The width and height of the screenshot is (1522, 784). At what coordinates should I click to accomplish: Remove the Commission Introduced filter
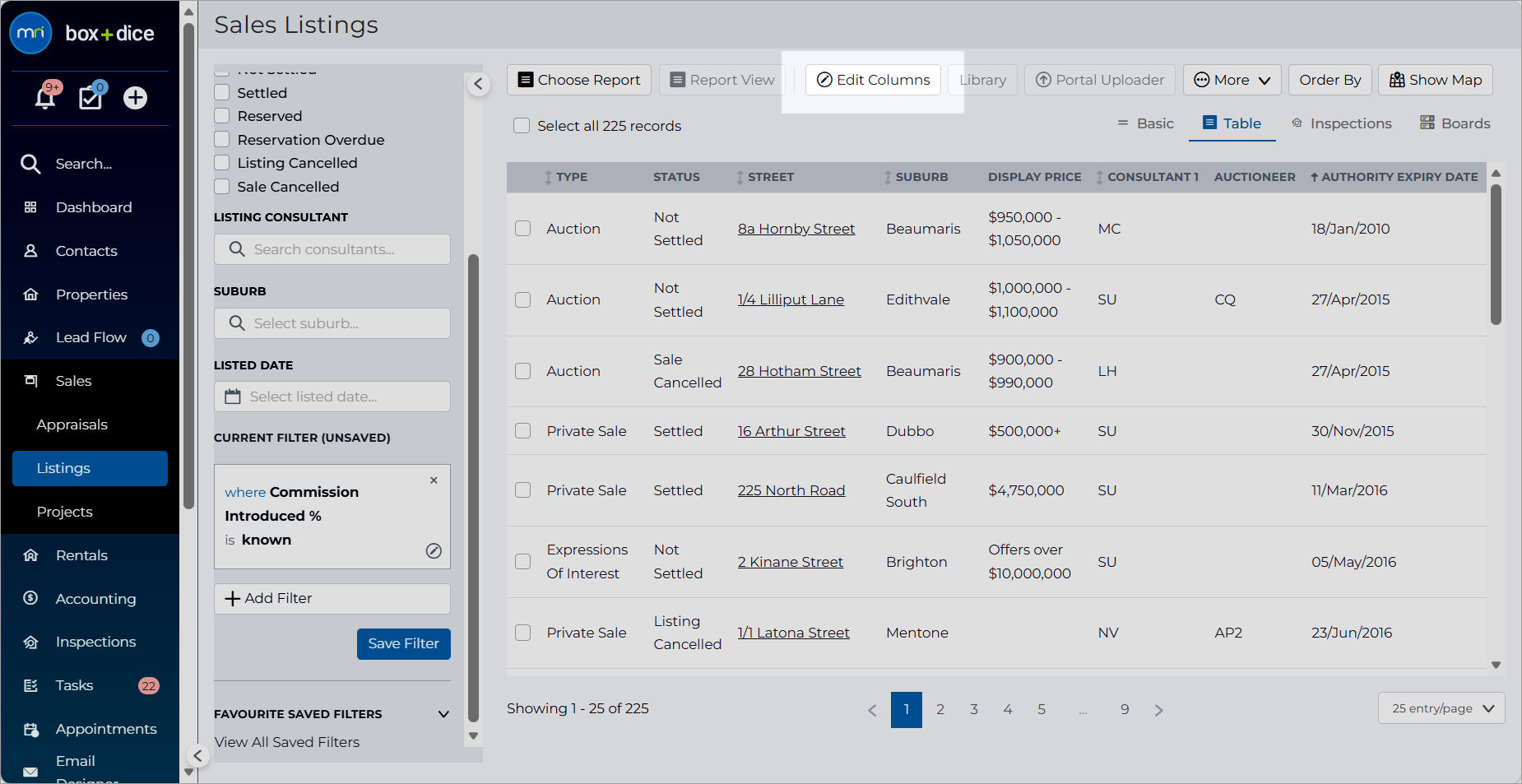click(x=434, y=480)
